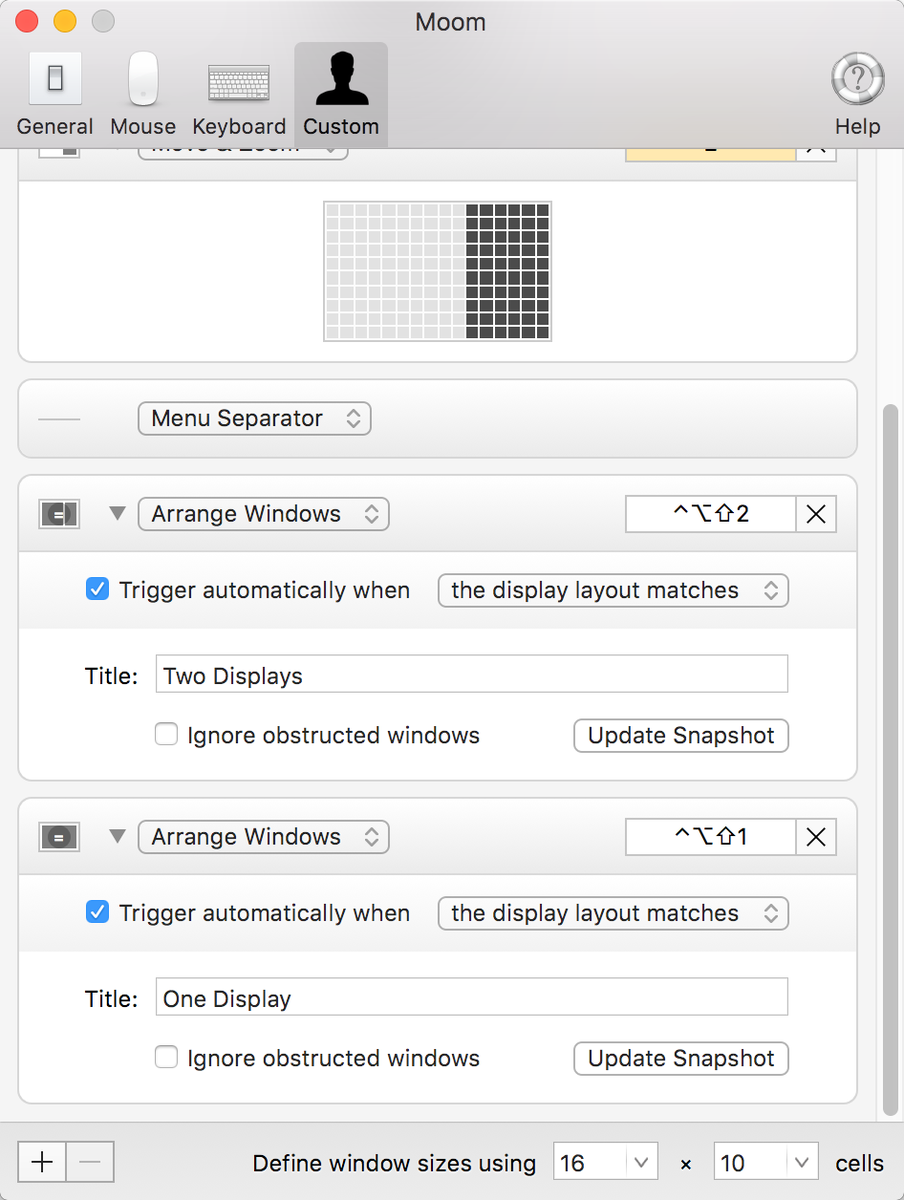Open the General preferences tab

coord(55,95)
